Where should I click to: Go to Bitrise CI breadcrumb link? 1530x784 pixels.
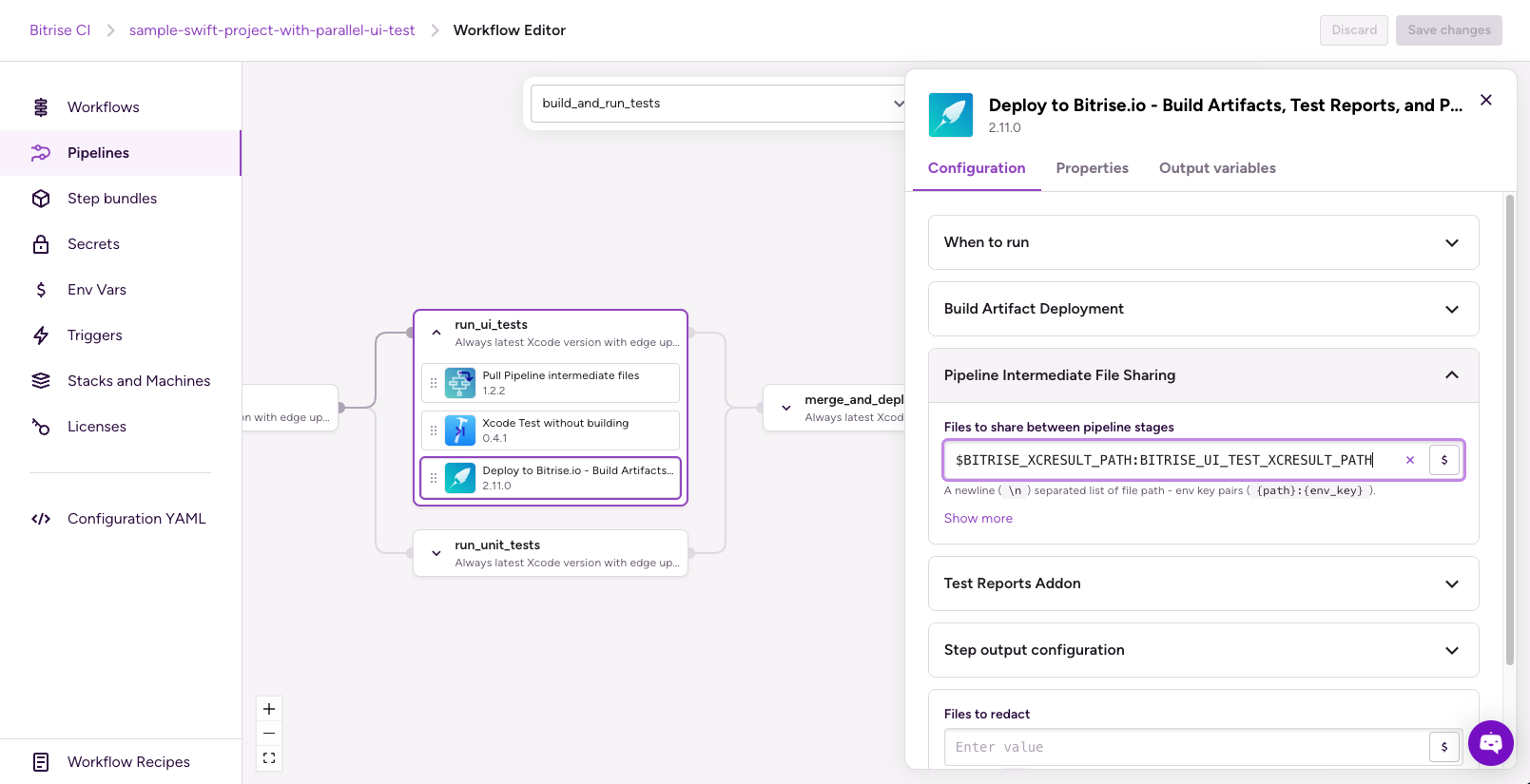tap(60, 30)
